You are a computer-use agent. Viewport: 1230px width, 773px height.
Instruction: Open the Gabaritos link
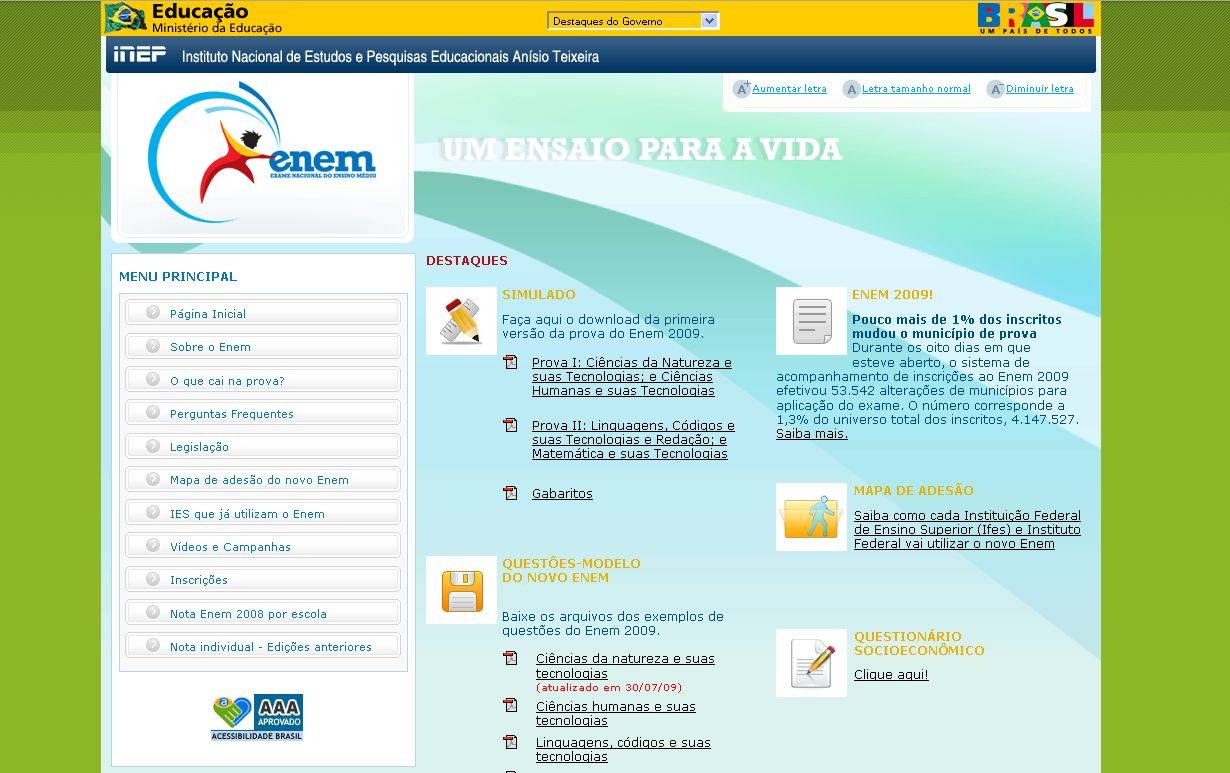[562, 494]
